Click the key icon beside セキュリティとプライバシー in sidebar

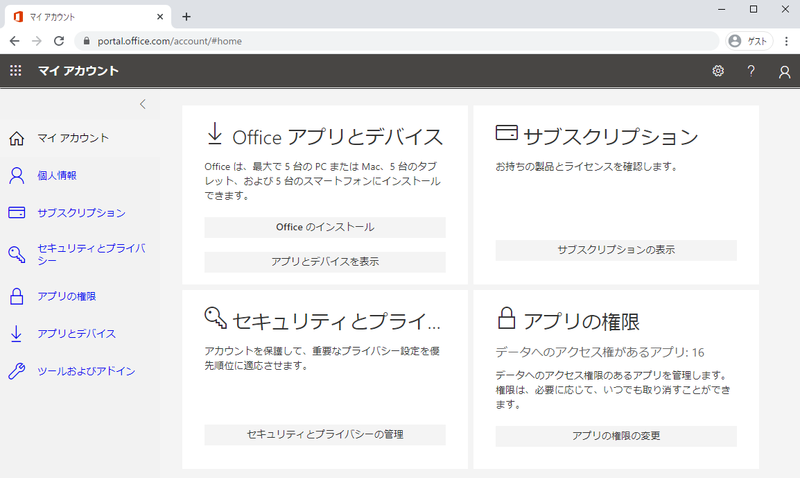[16, 254]
